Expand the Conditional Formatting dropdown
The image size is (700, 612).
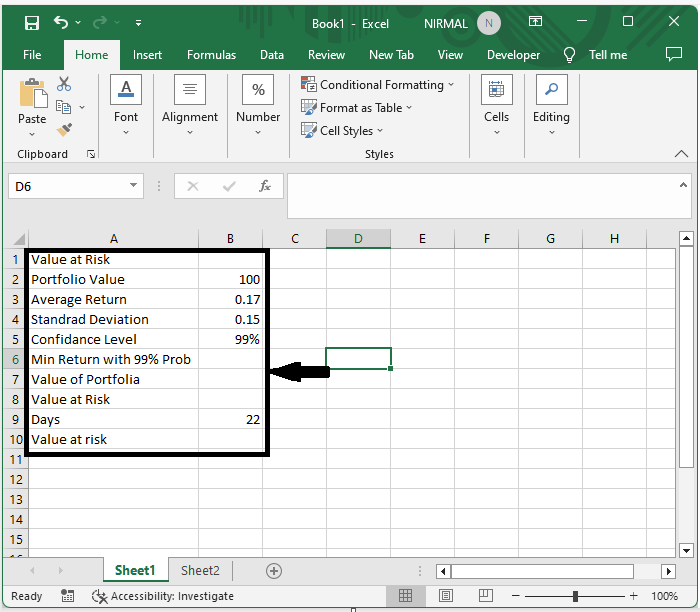[x=378, y=85]
